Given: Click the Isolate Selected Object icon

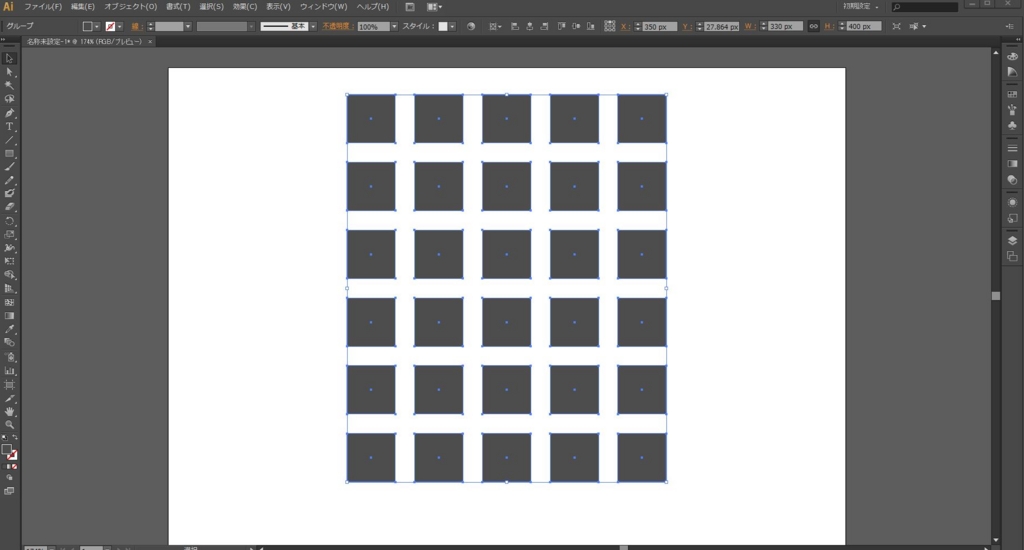Looking at the screenshot, I should tap(896, 27).
